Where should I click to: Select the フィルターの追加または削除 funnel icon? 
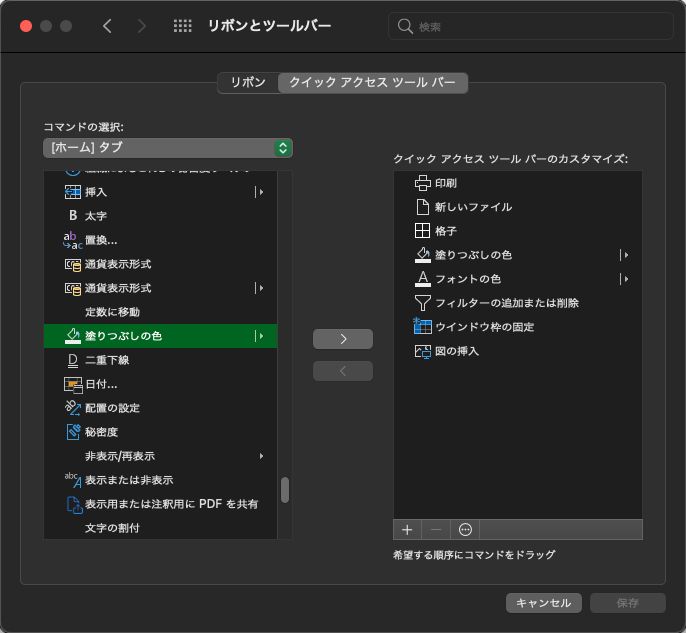(x=422, y=303)
